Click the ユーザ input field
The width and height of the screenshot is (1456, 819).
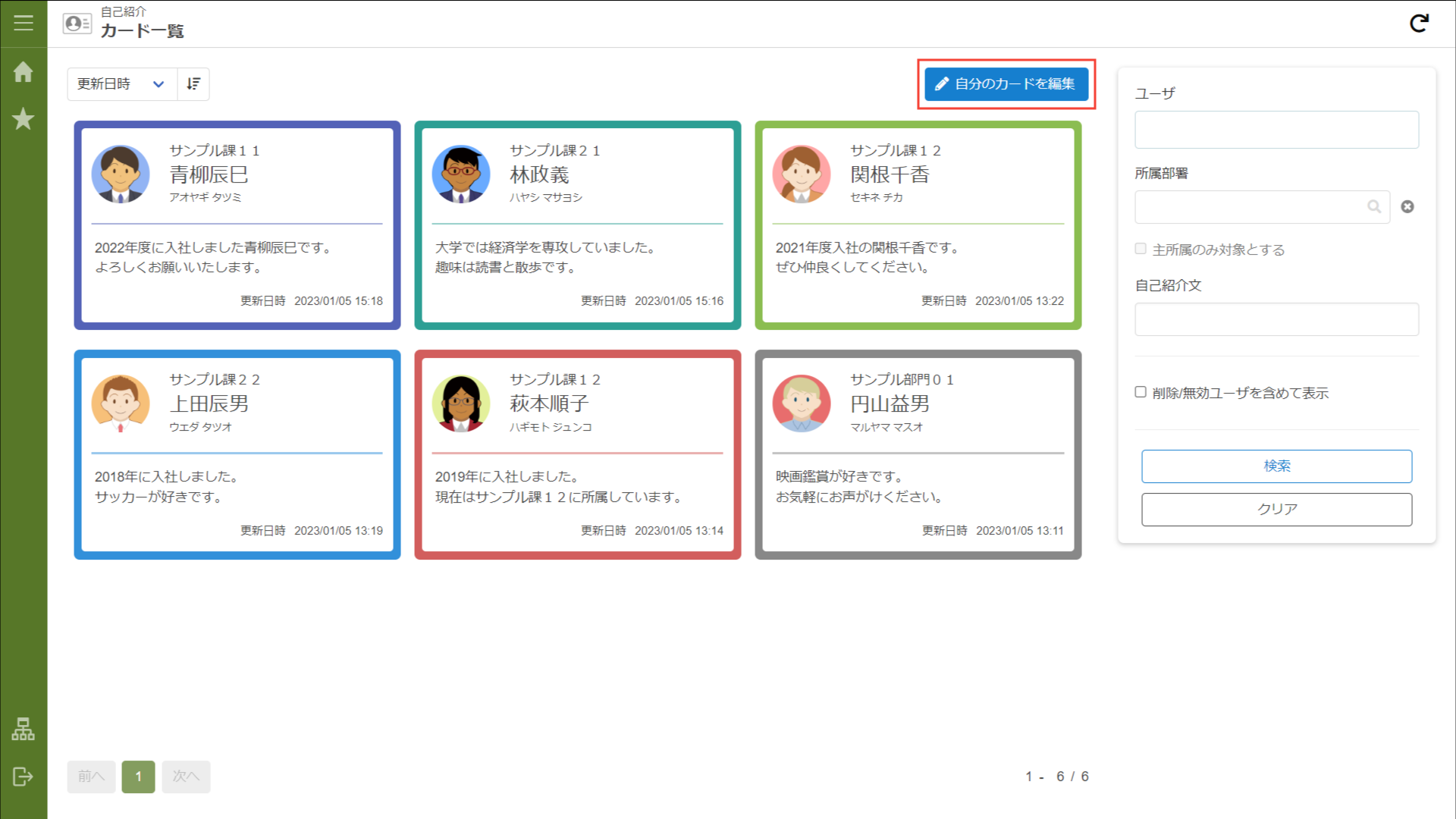[1276, 130]
